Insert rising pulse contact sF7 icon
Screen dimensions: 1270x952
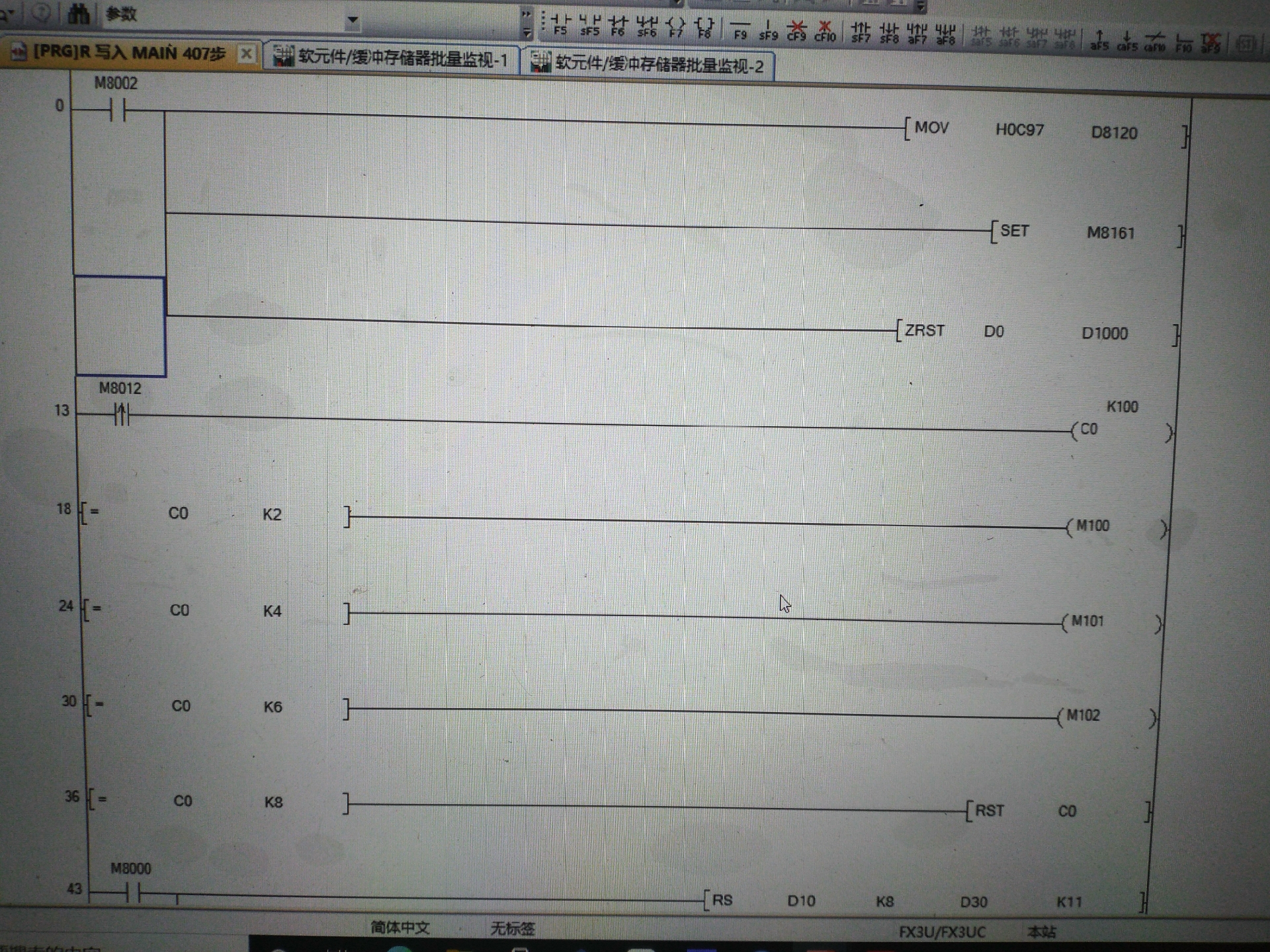point(861,32)
